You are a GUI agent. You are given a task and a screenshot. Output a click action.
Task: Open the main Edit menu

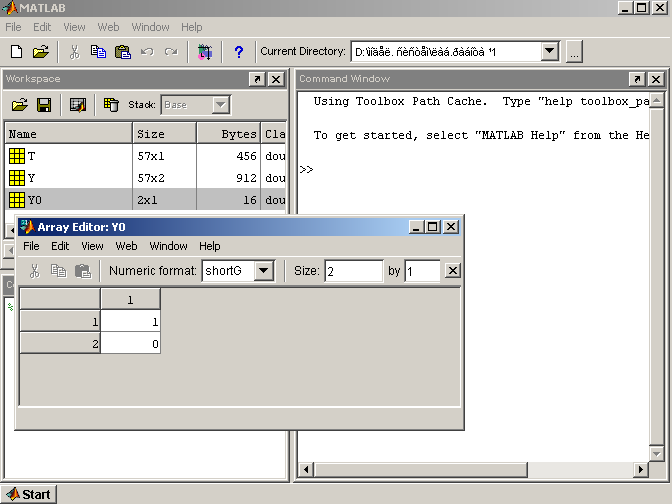[x=42, y=27]
